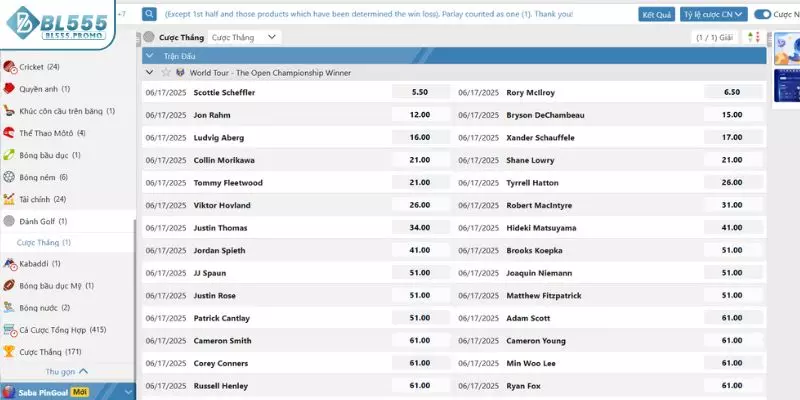Open the Cricket sport category

(32, 67)
